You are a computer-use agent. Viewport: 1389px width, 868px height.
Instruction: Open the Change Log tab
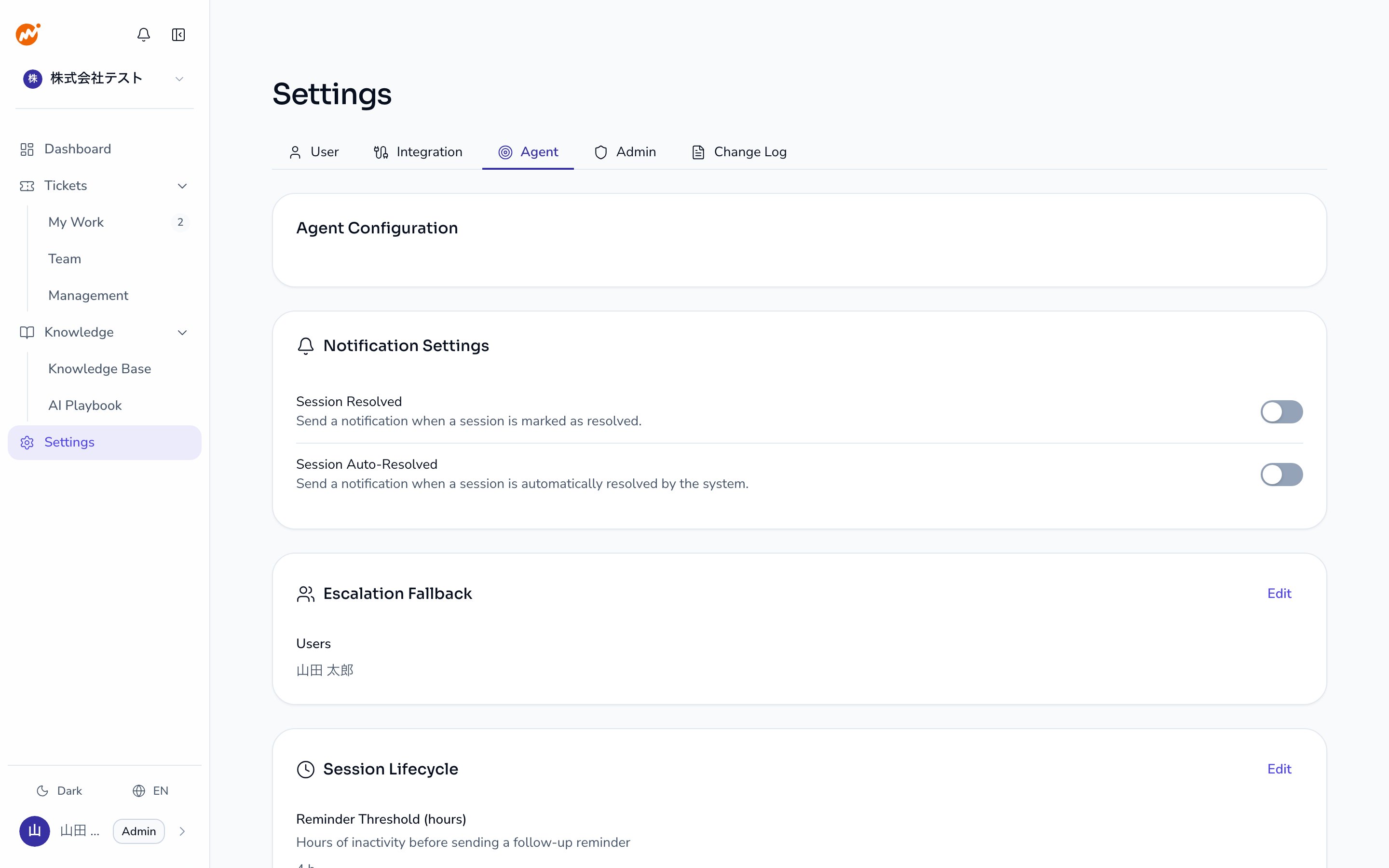[x=739, y=152]
